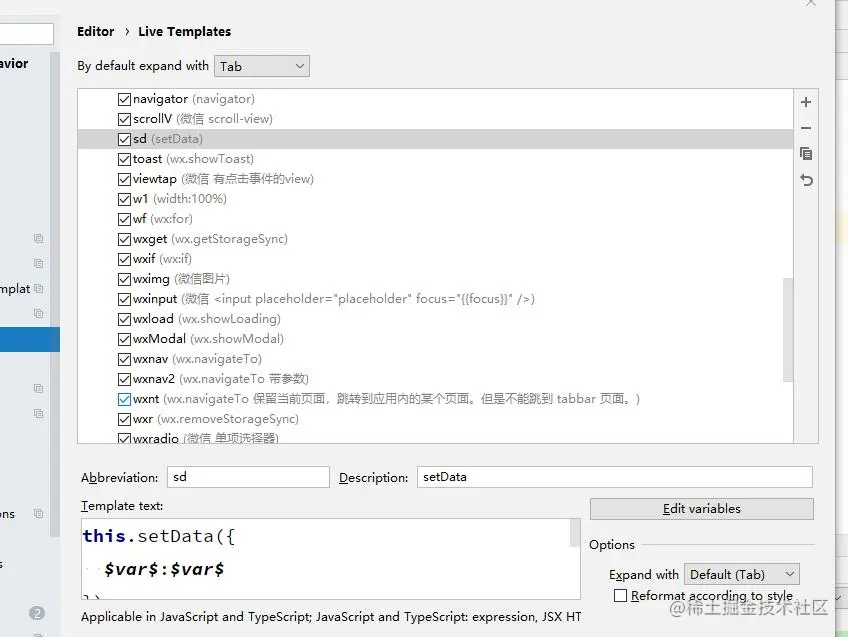
Task: Uncheck the navigator template checkbox
Action: click(x=124, y=99)
